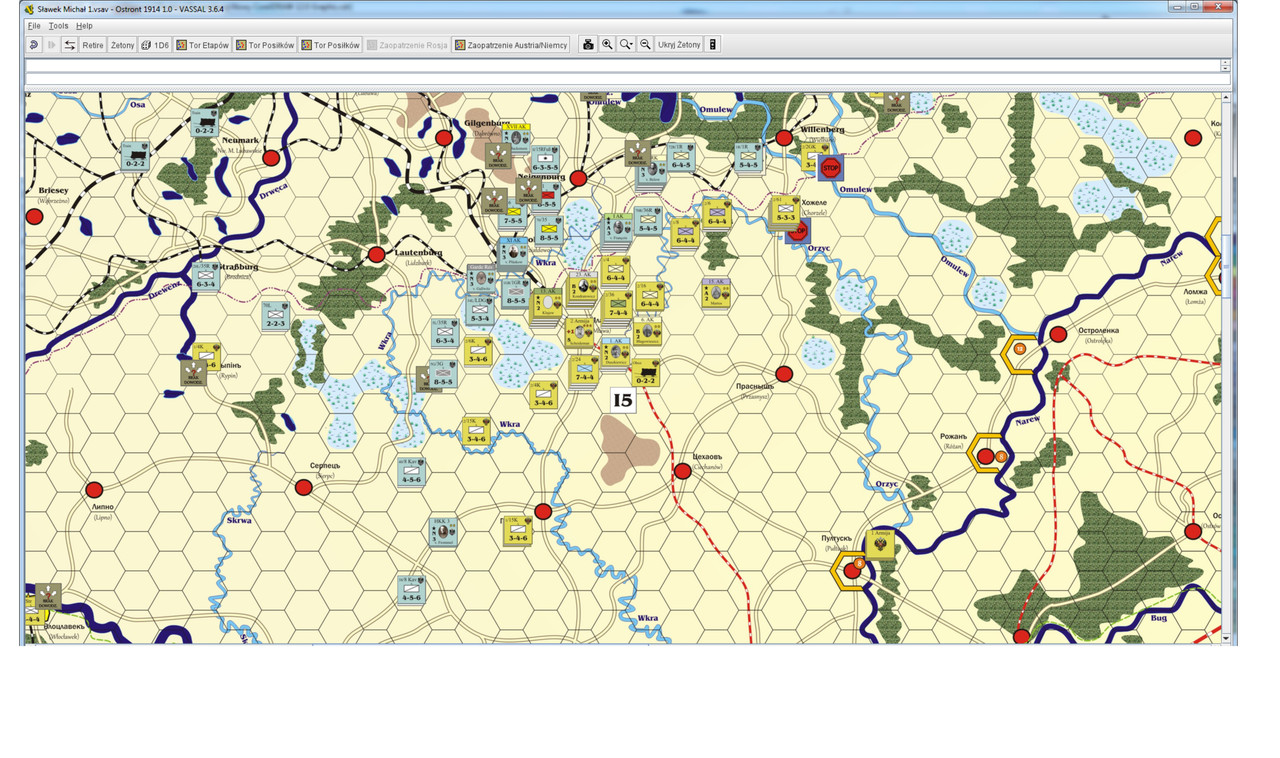Select the XI AK headquarters counter
Viewport: 1280px width, 758px height.
513,252
